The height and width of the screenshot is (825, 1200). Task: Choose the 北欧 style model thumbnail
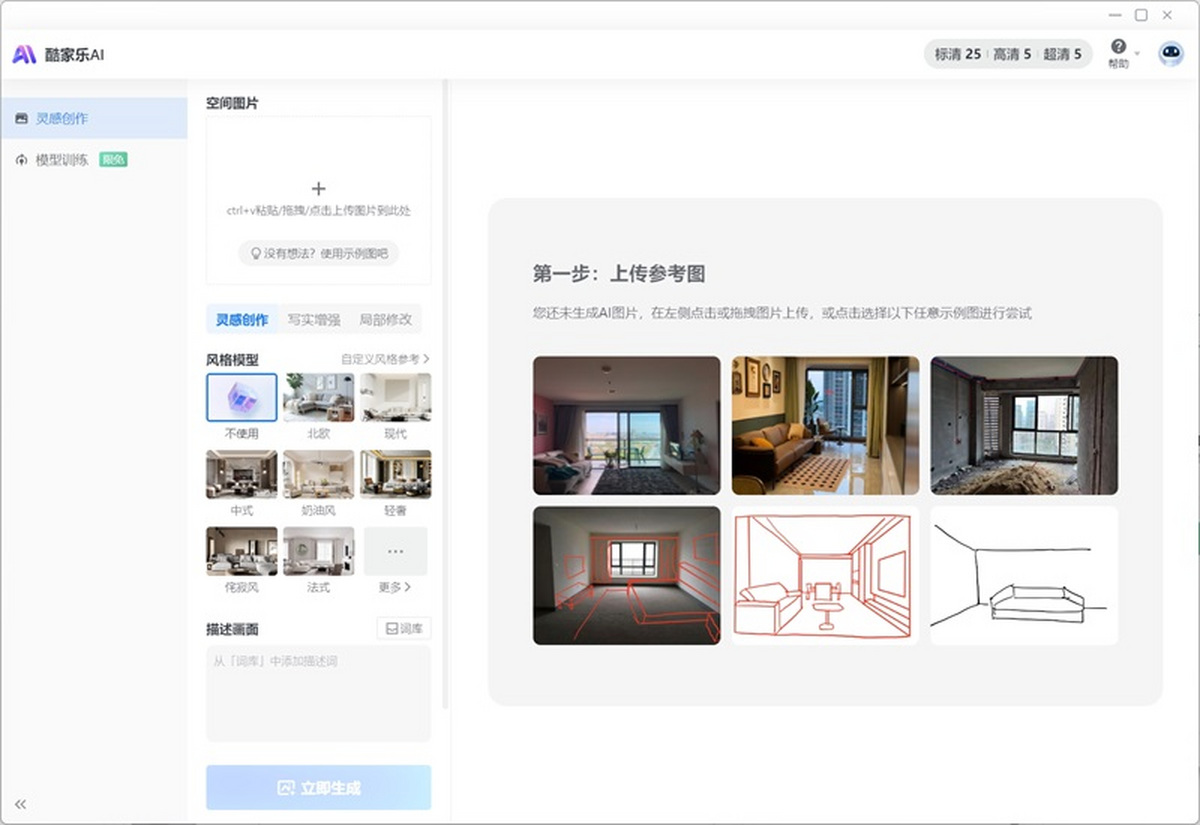click(x=318, y=397)
